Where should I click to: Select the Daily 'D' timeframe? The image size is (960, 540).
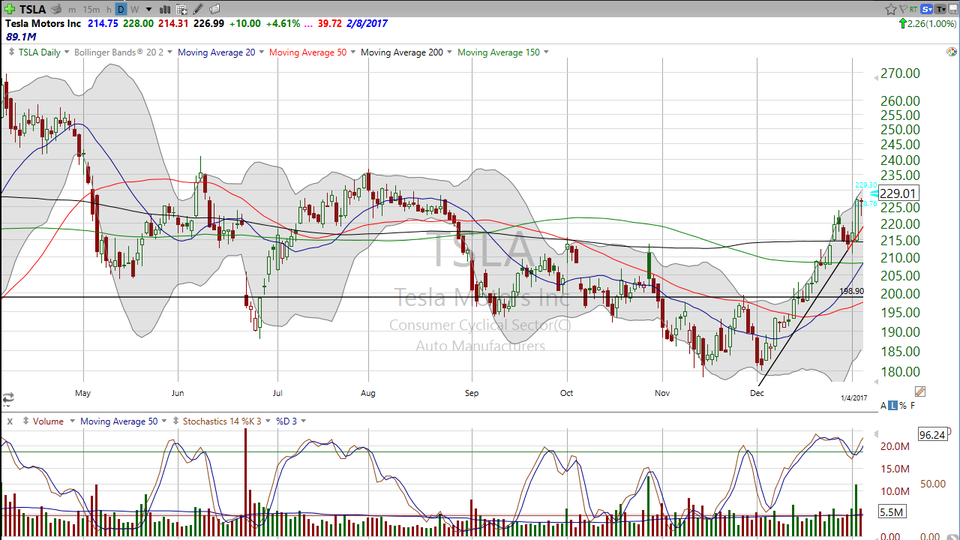pos(121,9)
